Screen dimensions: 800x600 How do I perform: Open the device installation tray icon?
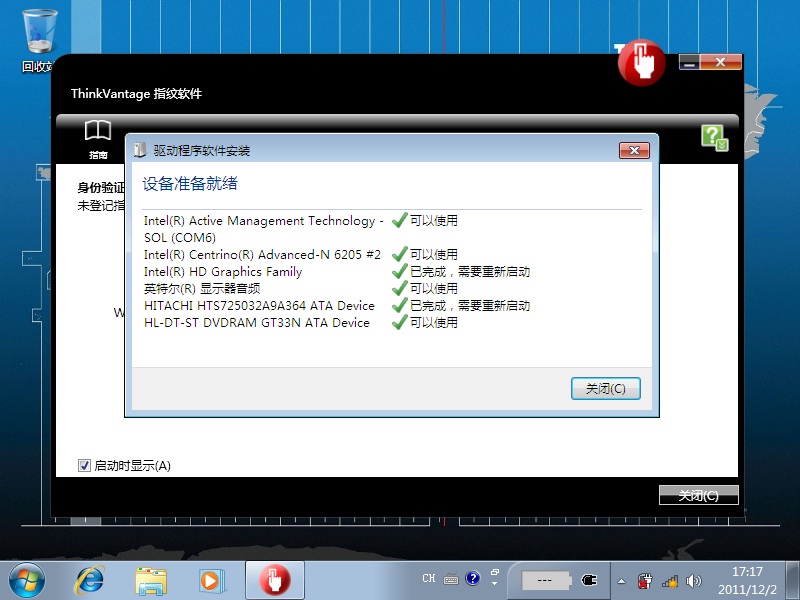point(645,581)
